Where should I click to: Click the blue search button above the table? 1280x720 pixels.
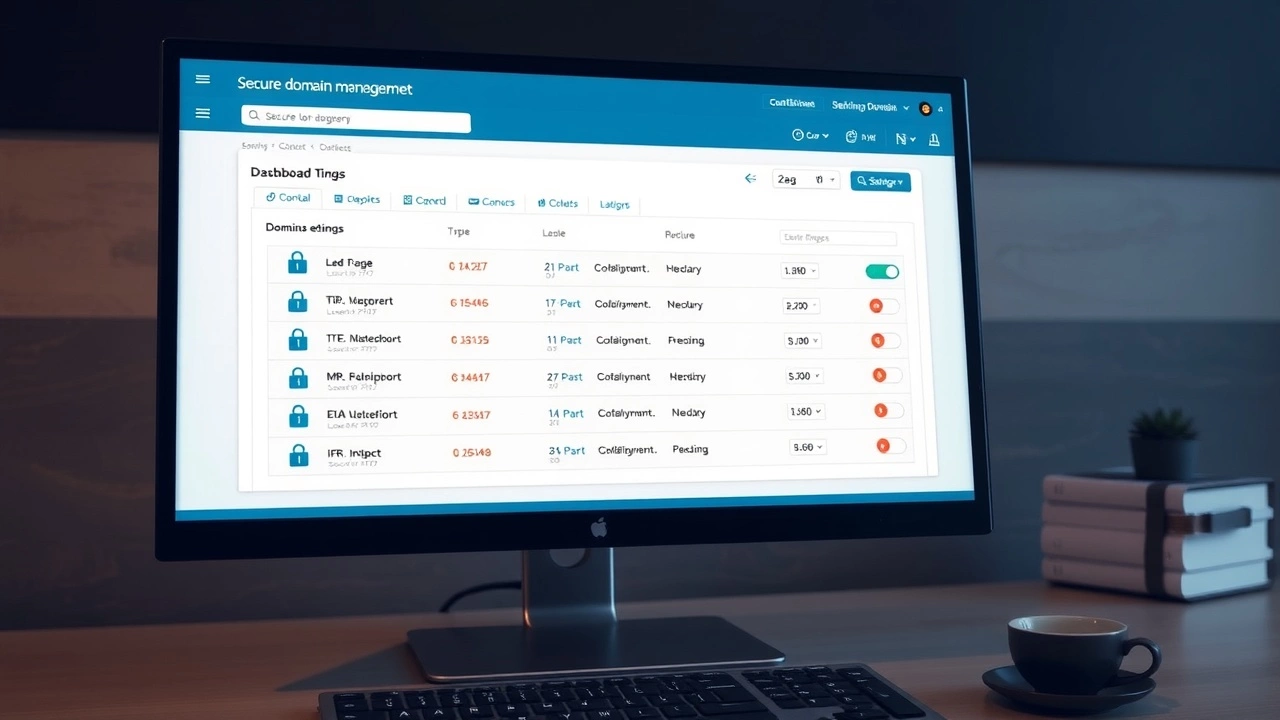tap(880, 181)
